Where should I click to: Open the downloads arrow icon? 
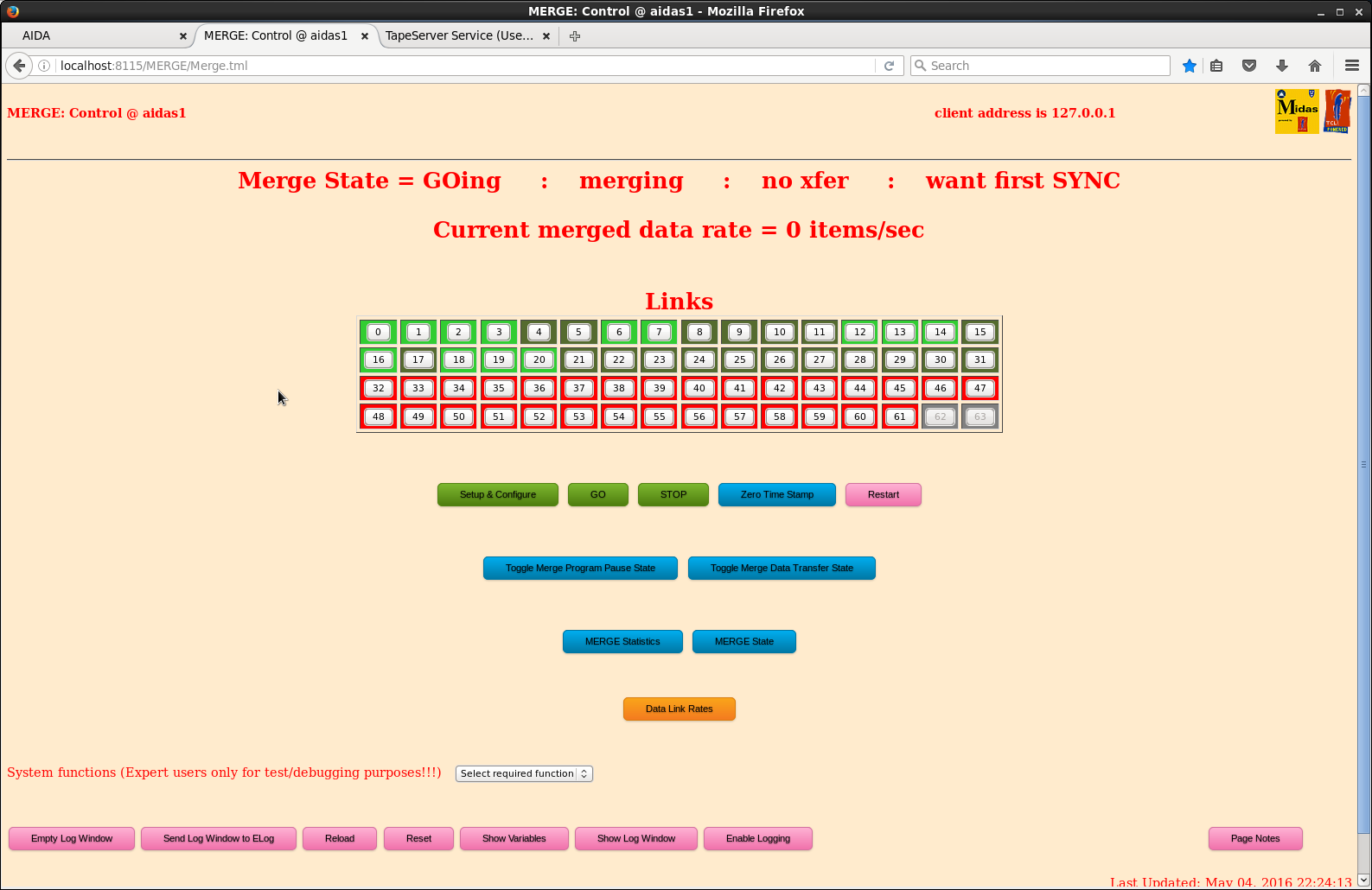point(1282,66)
